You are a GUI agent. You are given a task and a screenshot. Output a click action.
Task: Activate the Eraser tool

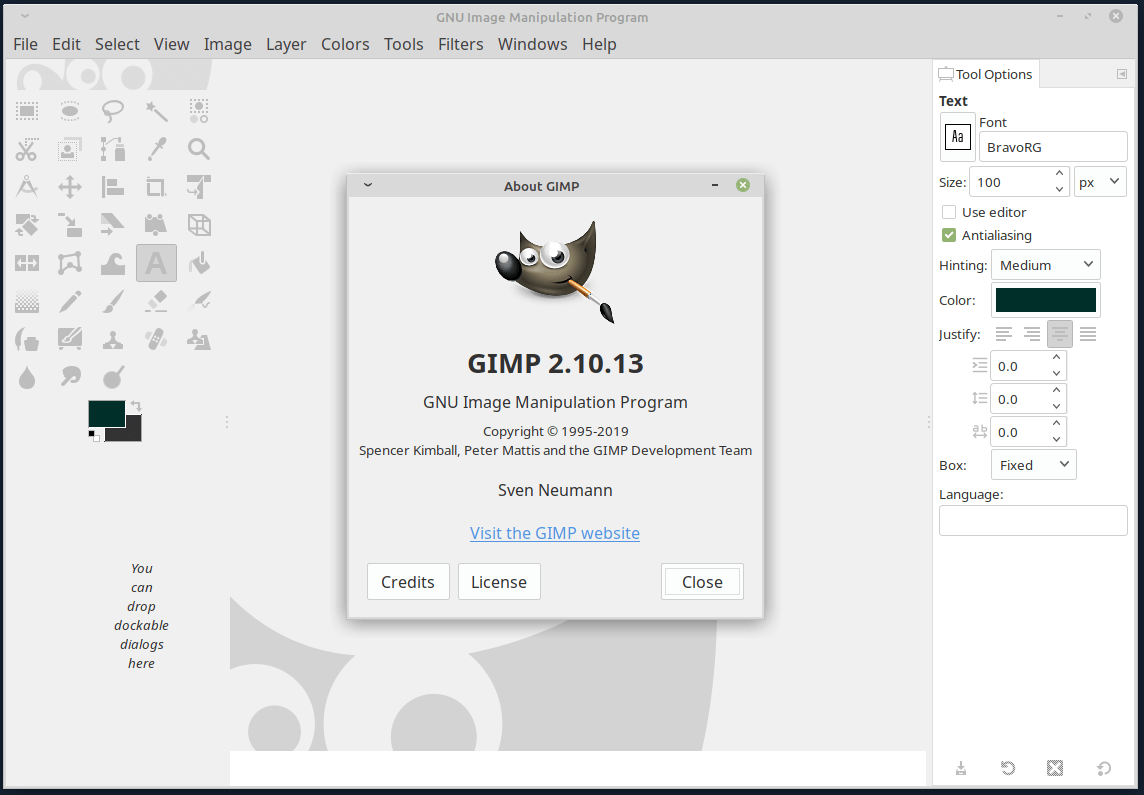(156, 300)
